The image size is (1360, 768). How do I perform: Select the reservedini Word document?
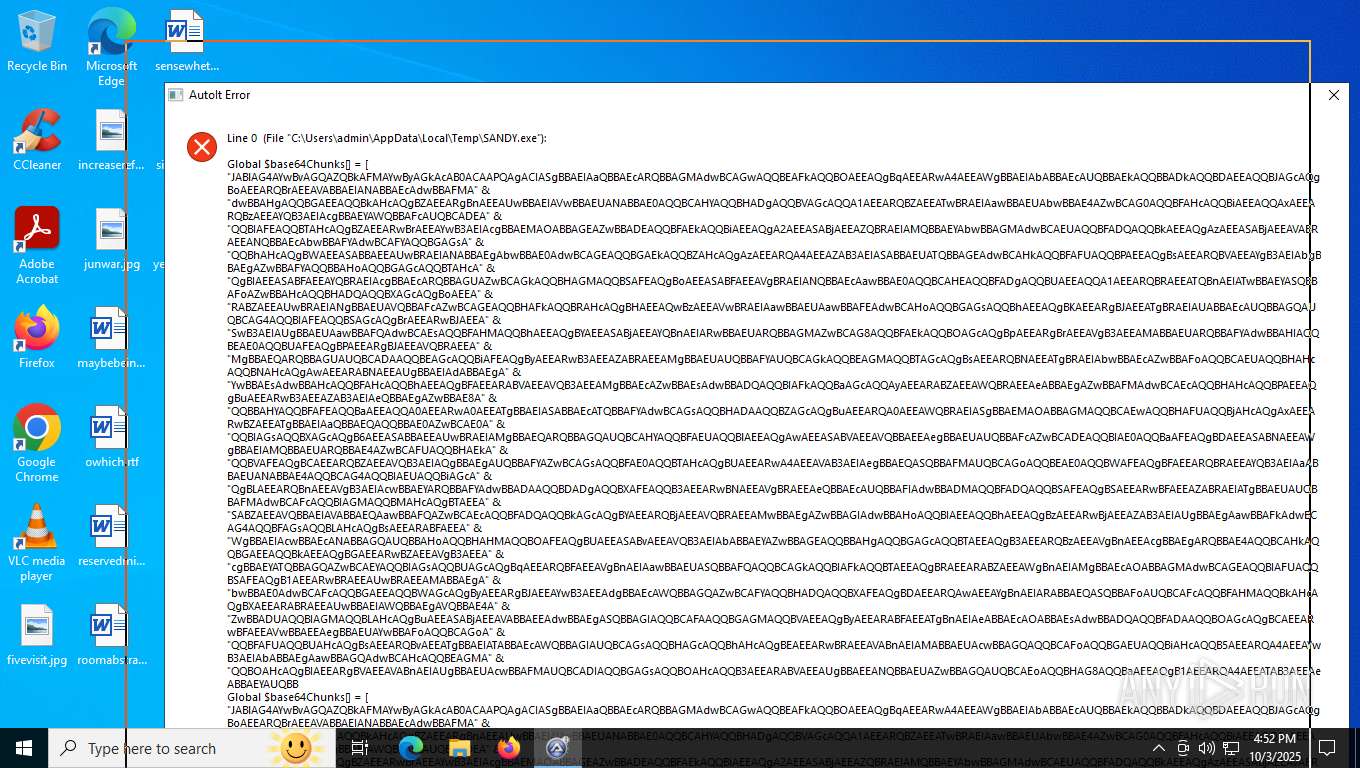[x=111, y=536]
